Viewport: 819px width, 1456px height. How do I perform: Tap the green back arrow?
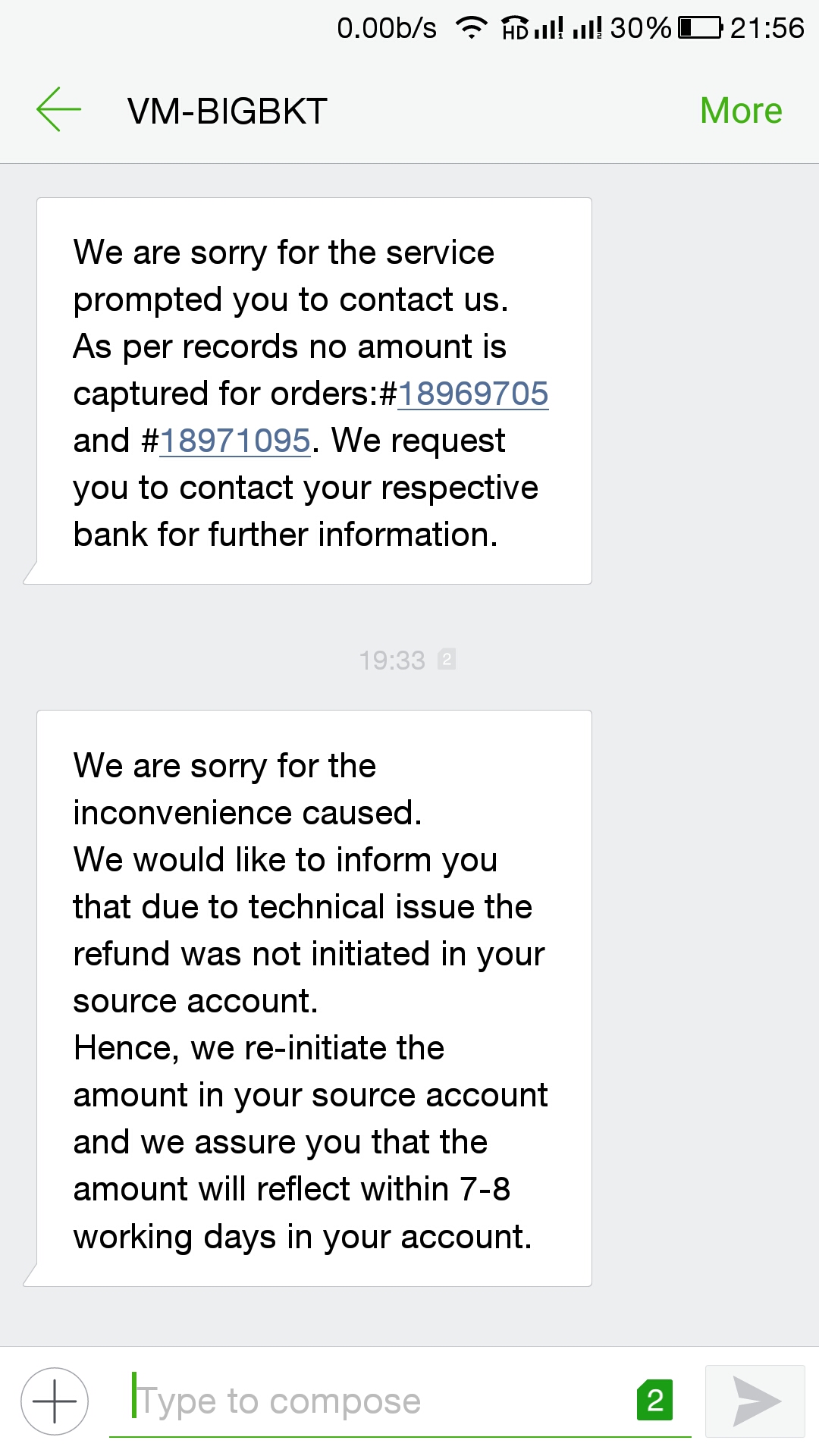click(58, 110)
